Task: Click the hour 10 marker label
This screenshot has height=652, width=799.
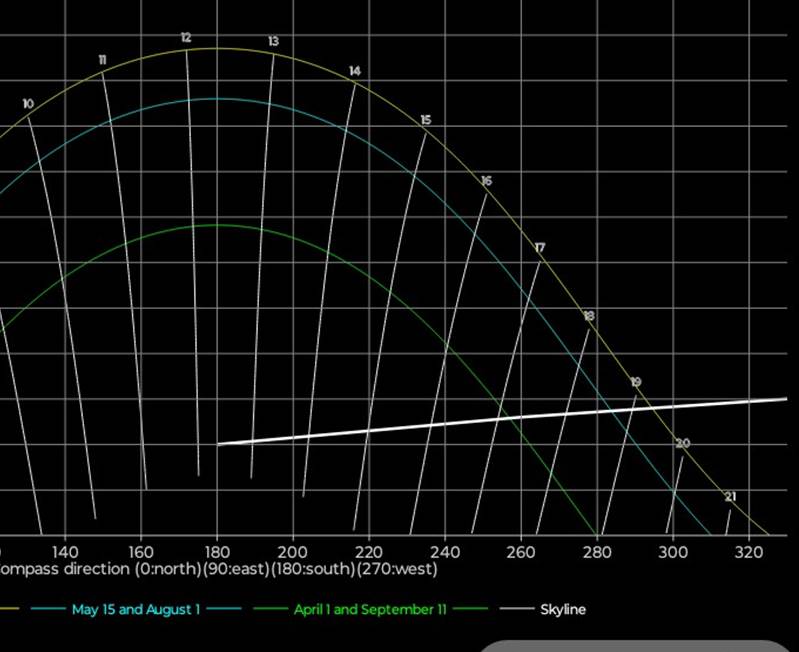Action: [28, 104]
